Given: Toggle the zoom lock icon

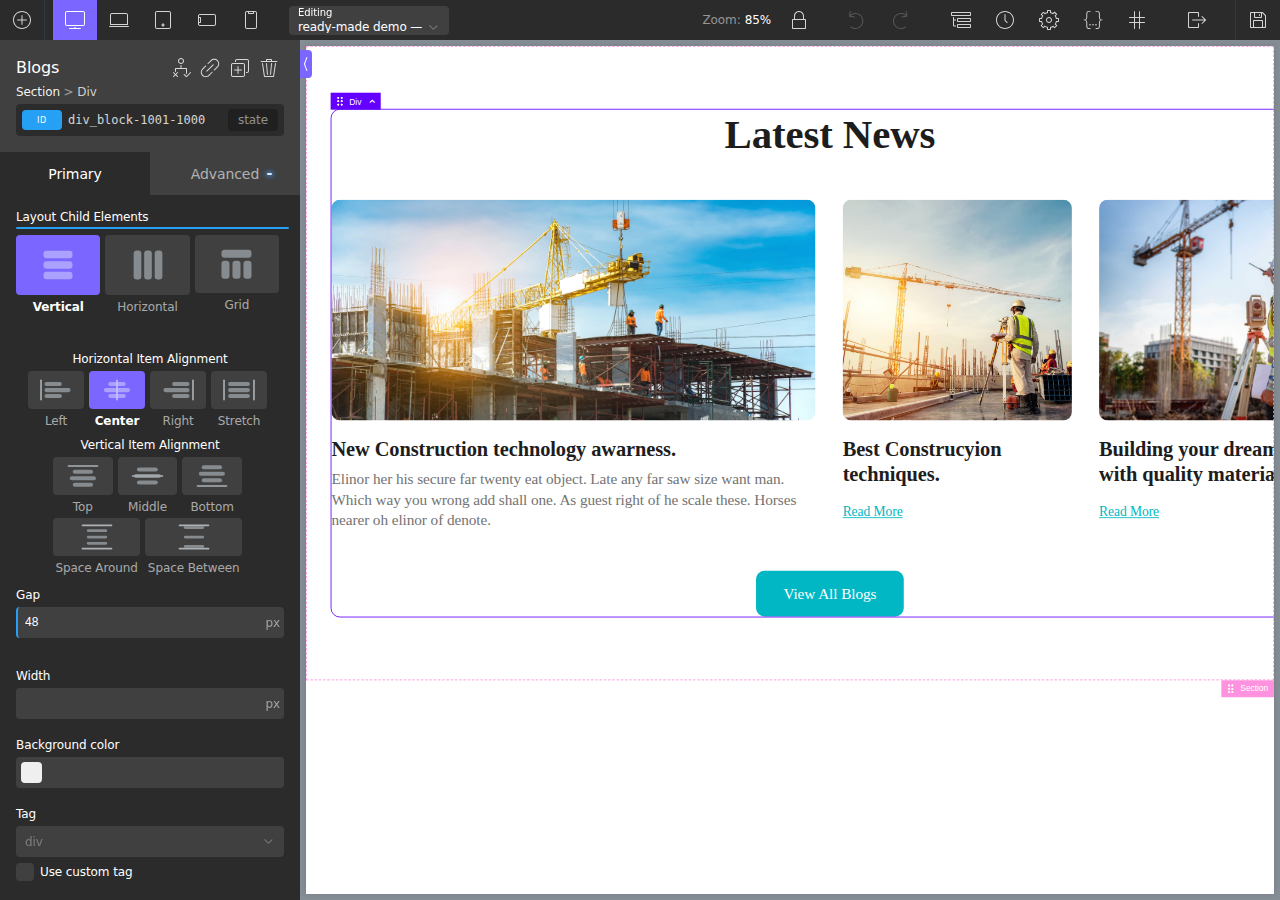Looking at the screenshot, I should tap(799, 20).
